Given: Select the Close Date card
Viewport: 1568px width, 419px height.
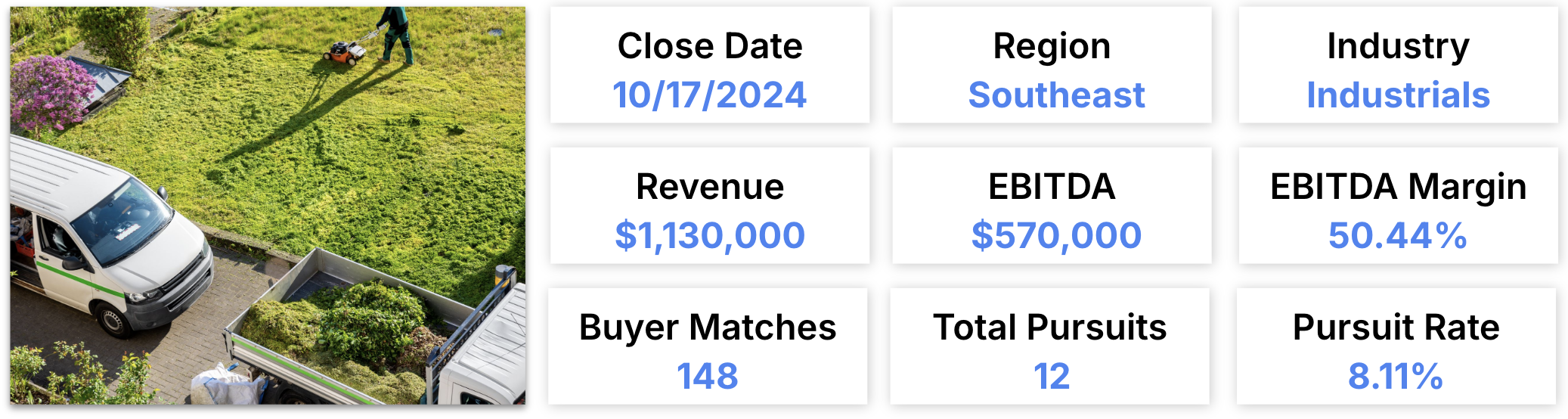Looking at the screenshot, I should (710, 65).
